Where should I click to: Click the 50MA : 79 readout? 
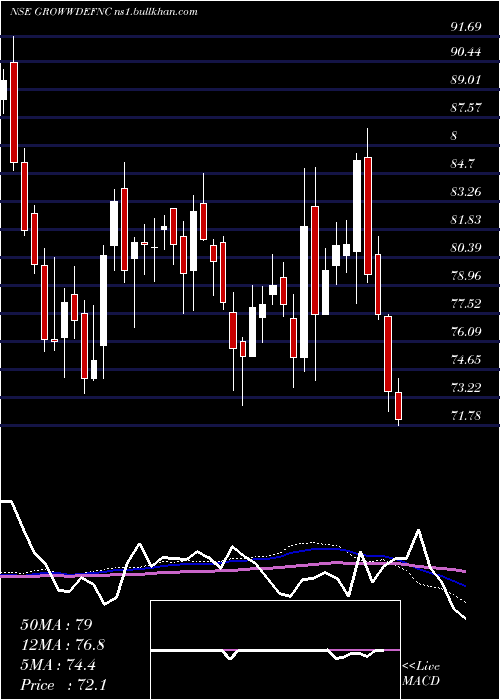(x=56, y=625)
